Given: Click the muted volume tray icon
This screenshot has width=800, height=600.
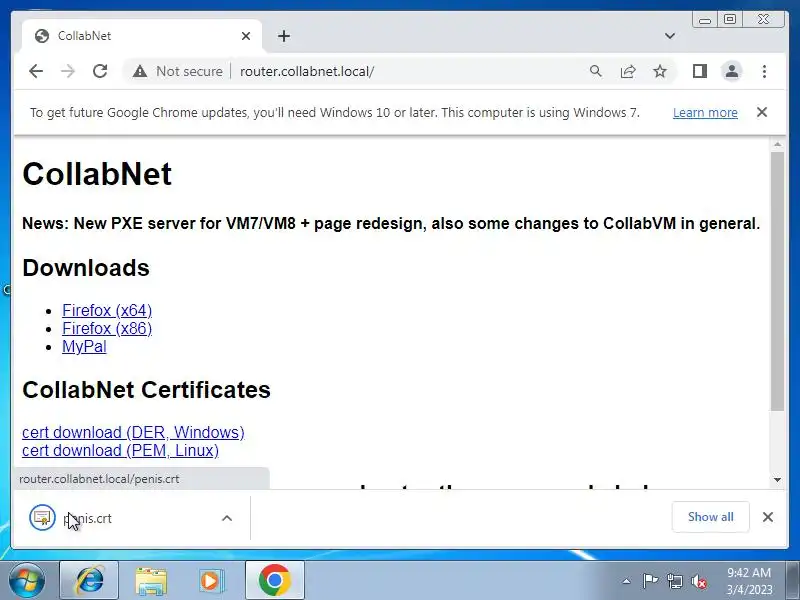Looking at the screenshot, I should 699,581.
